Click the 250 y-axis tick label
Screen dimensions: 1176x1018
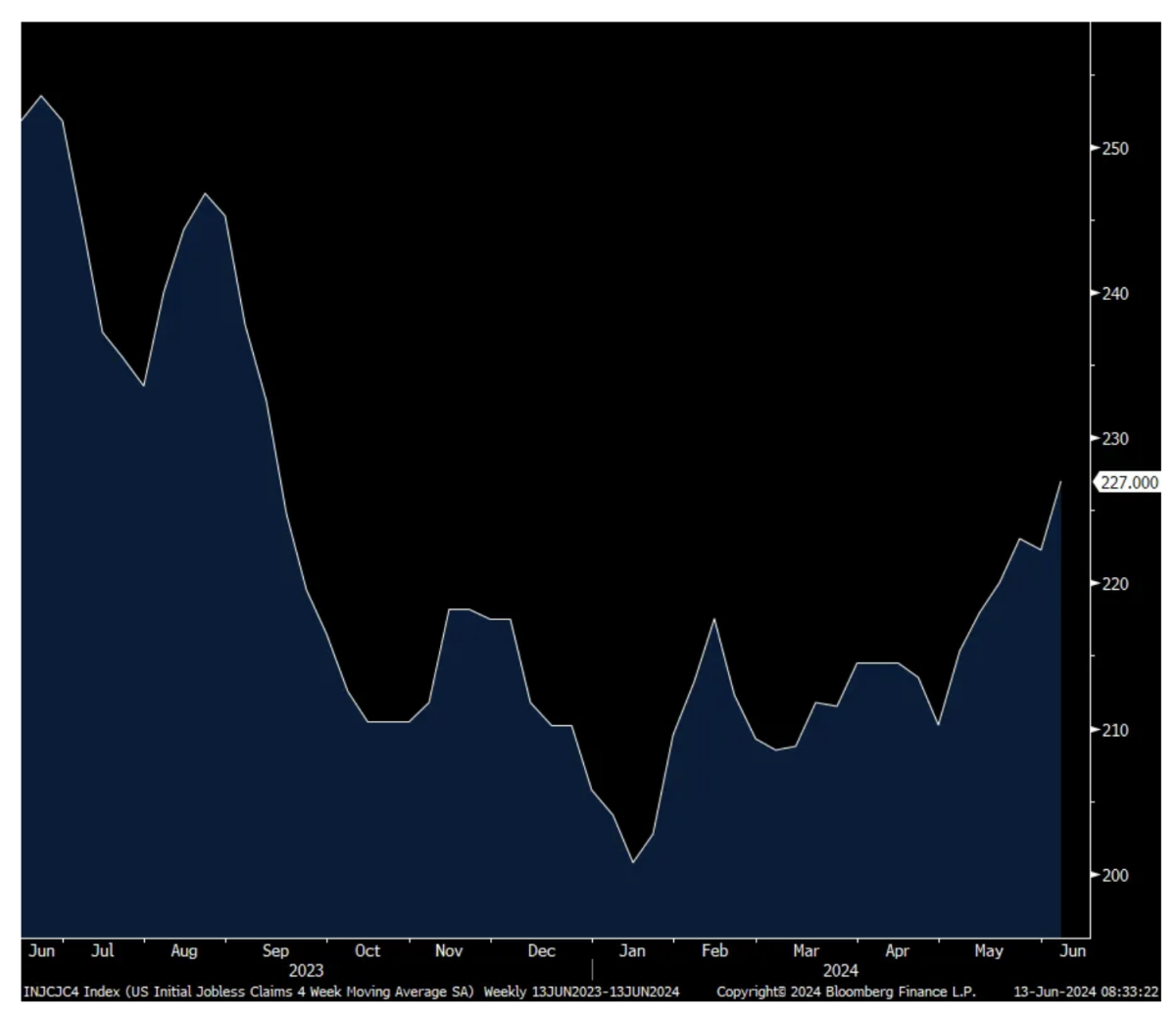[x=1115, y=149]
